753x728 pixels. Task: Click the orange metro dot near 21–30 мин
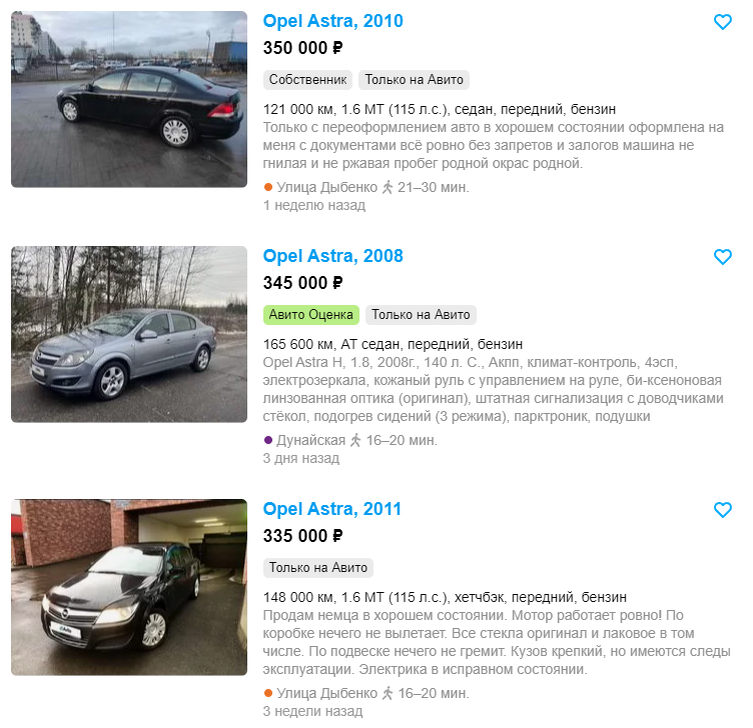coord(268,187)
